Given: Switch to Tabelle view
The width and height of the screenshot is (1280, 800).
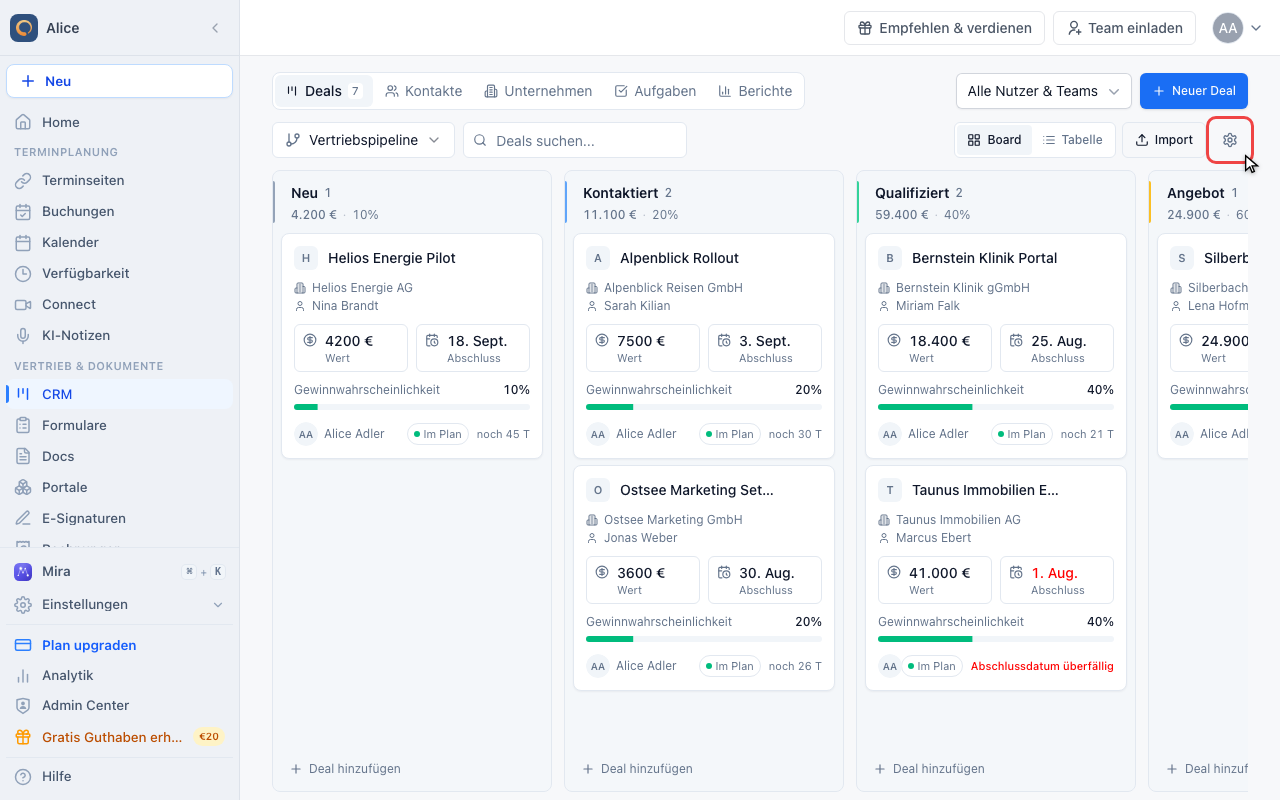Looking at the screenshot, I should 1072,140.
